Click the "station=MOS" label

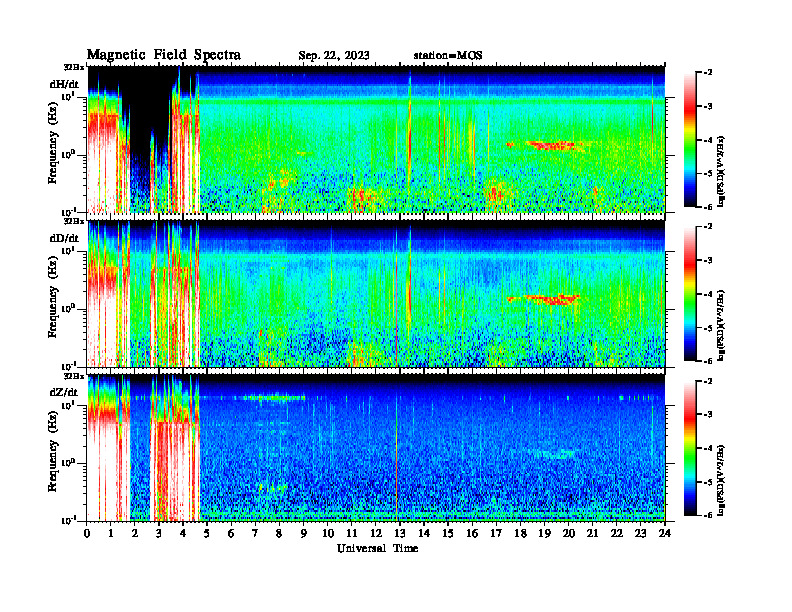(448, 55)
